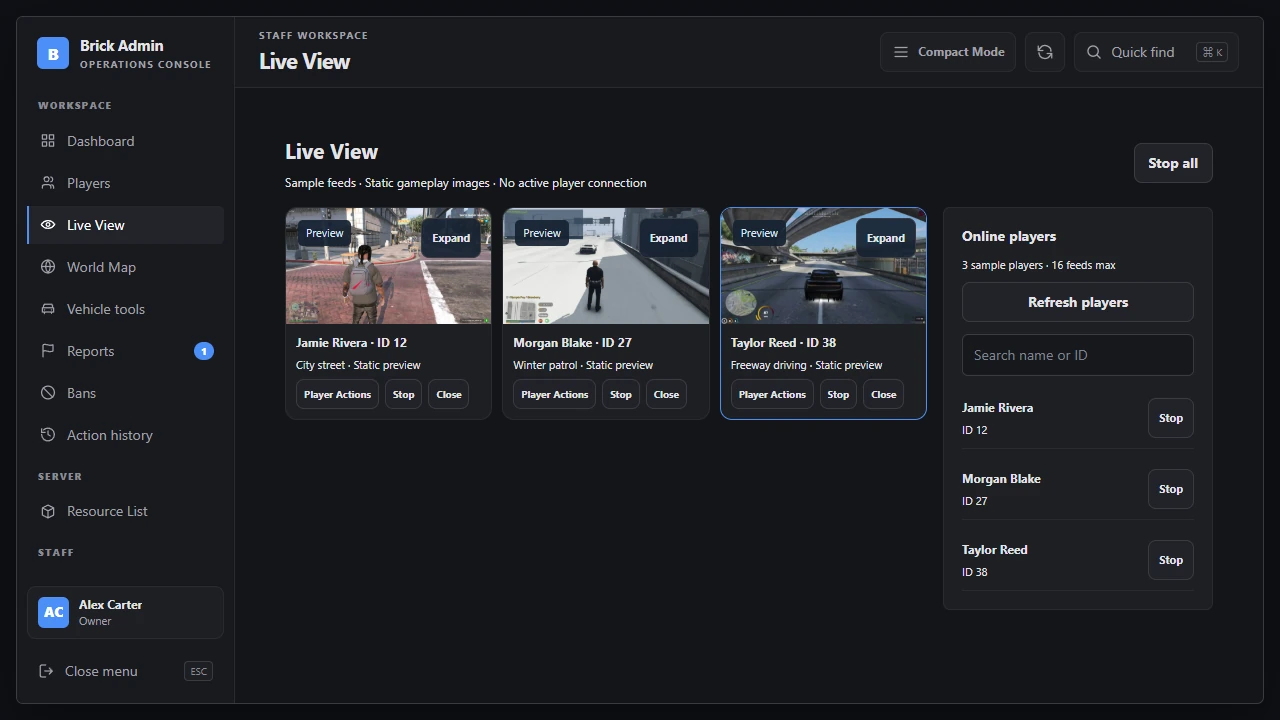Click the Vehicle tools car icon
Viewport: 1280px width, 720px height.
pyautogui.click(x=48, y=309)
